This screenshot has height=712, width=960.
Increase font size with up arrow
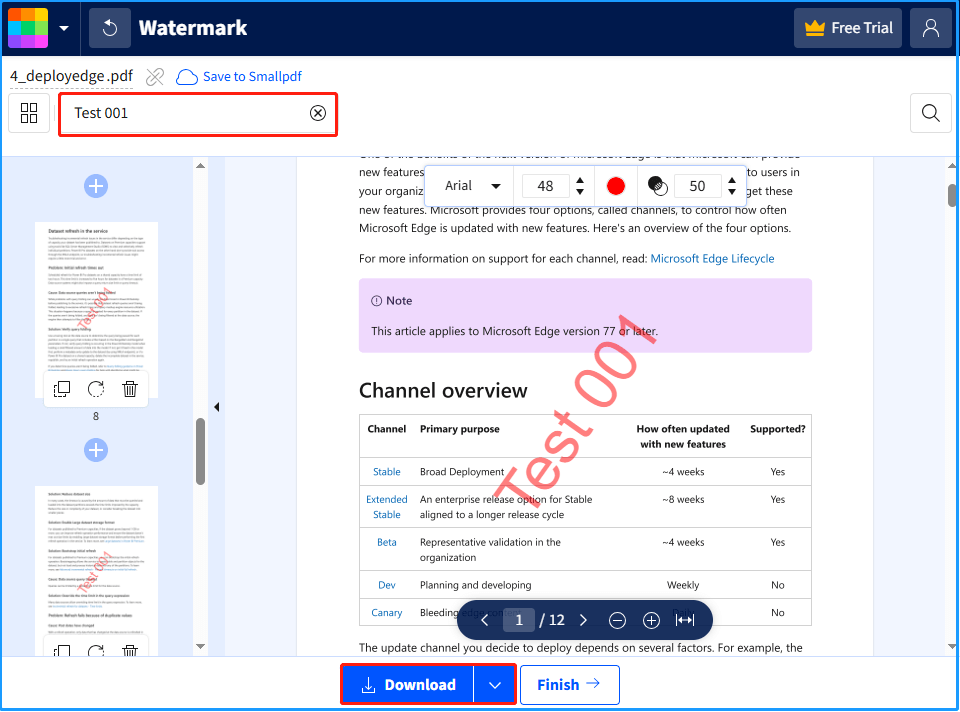580,180
